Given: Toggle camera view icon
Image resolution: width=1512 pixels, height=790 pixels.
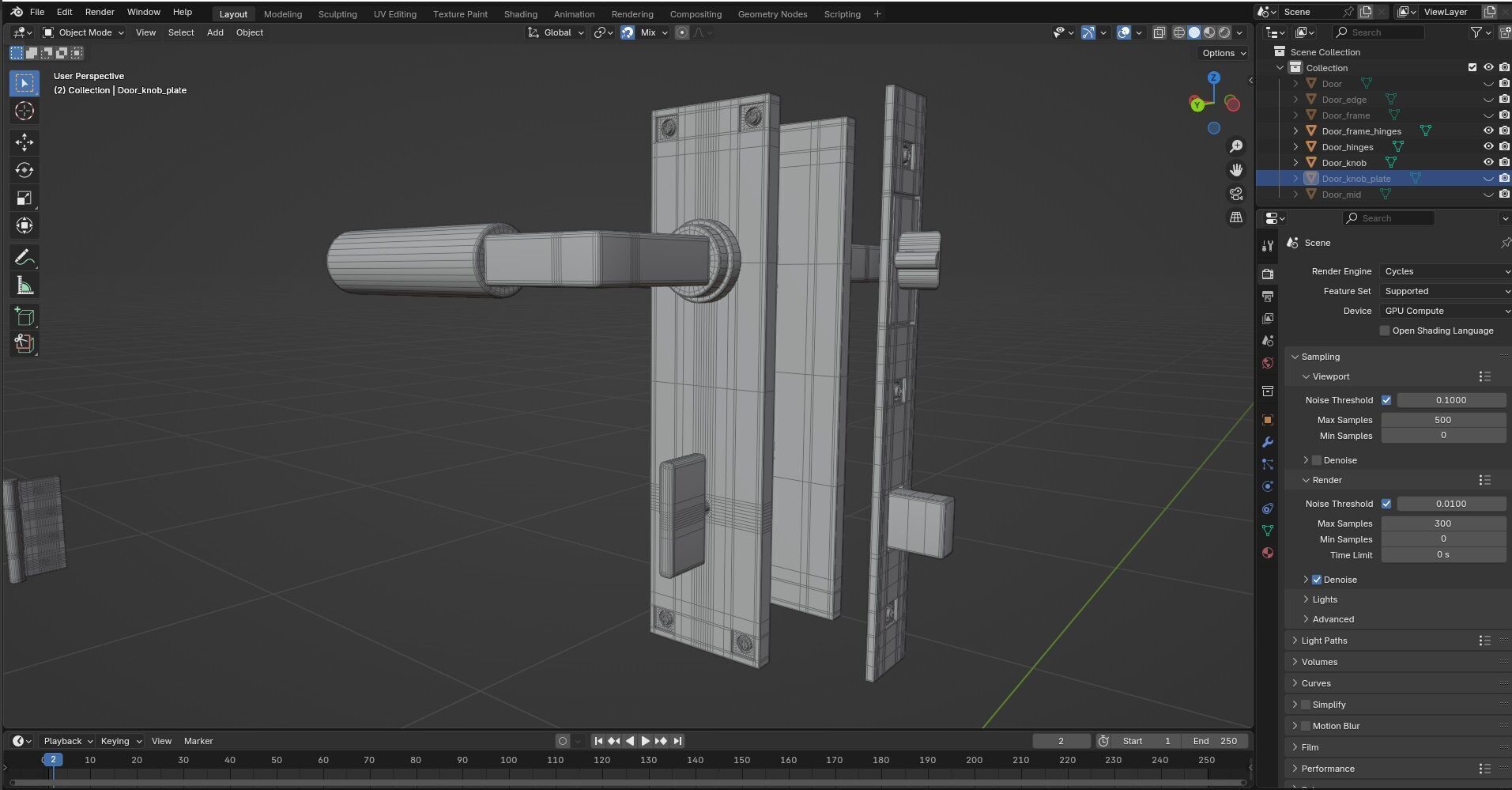Looking at the screenshot, I should click(x=1236, y=194).
